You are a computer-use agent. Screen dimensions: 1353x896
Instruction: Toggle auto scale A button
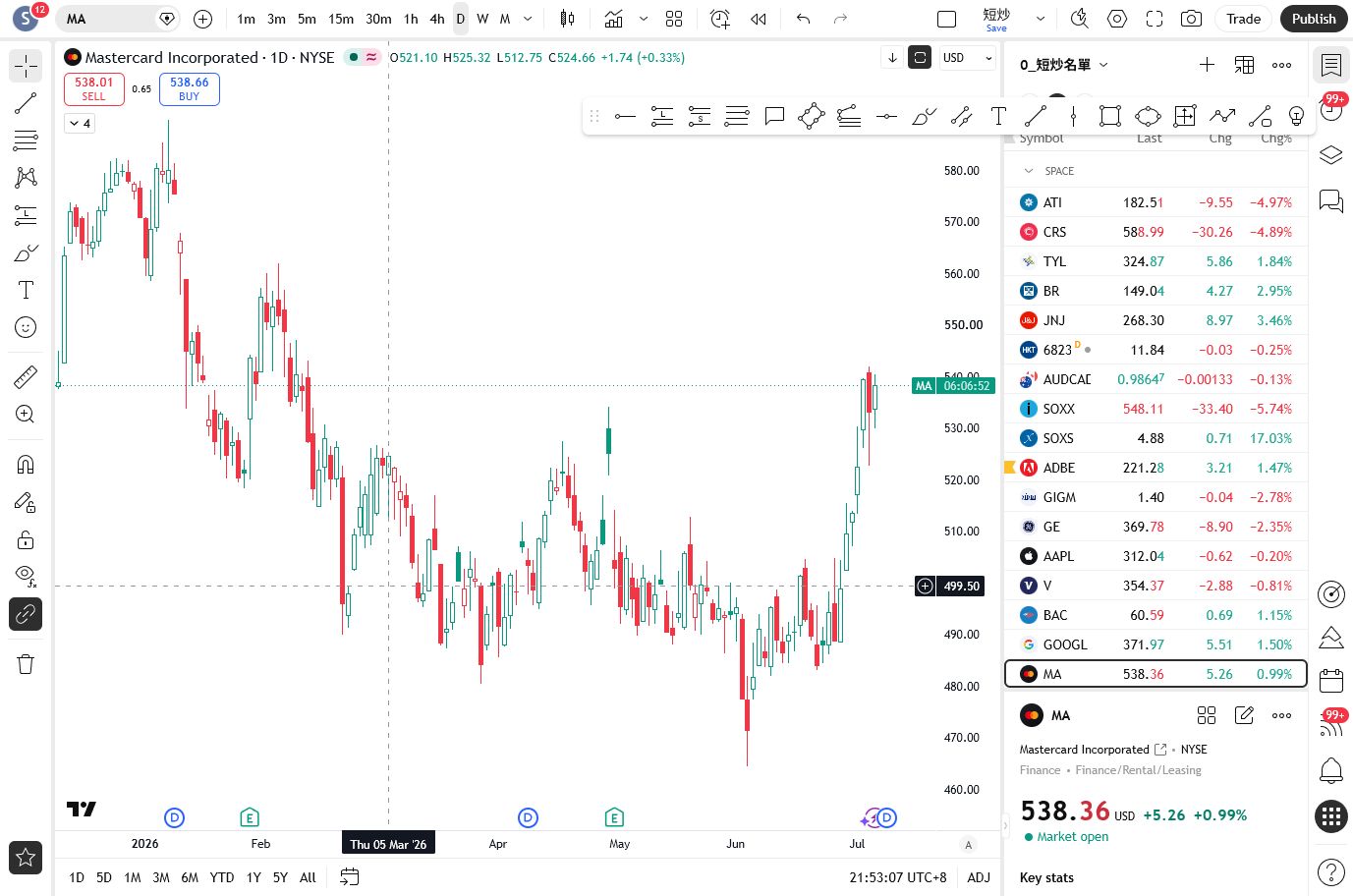[x=969, y=845]
